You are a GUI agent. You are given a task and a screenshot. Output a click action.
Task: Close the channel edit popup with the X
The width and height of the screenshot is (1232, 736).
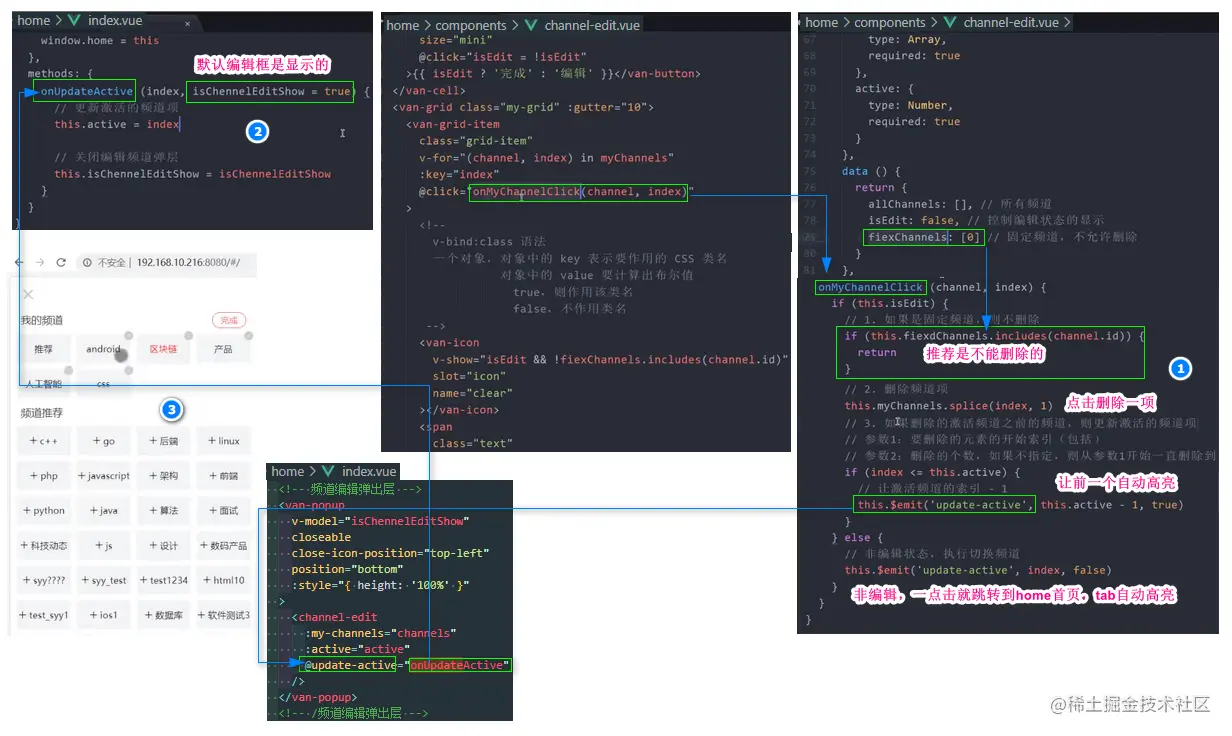(x=28, y=294)
